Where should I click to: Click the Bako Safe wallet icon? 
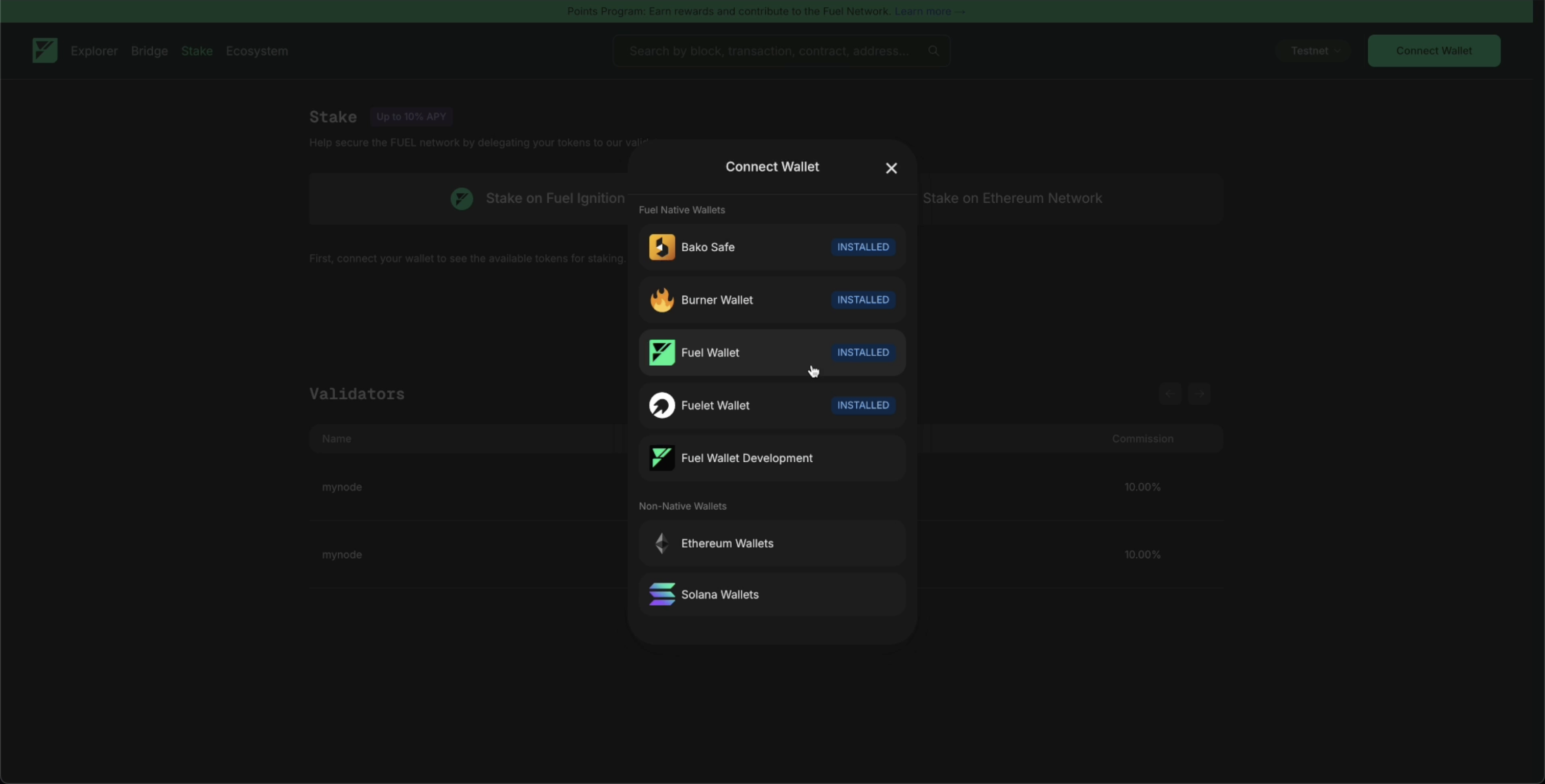(x=662, y=247)
